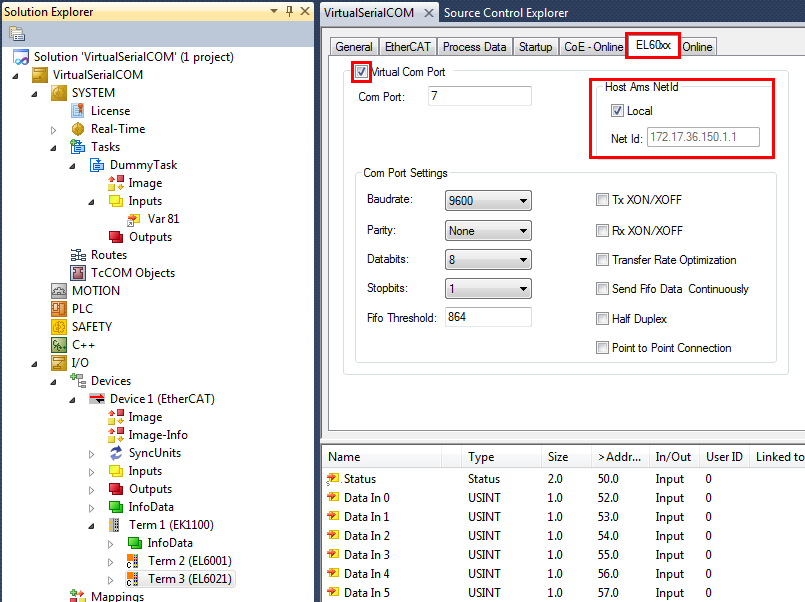Image resolution: width=805 pixels, height=602 pixels.
Task: Click the License icon under SYSTEM
Action: click(x=78, y=110)
